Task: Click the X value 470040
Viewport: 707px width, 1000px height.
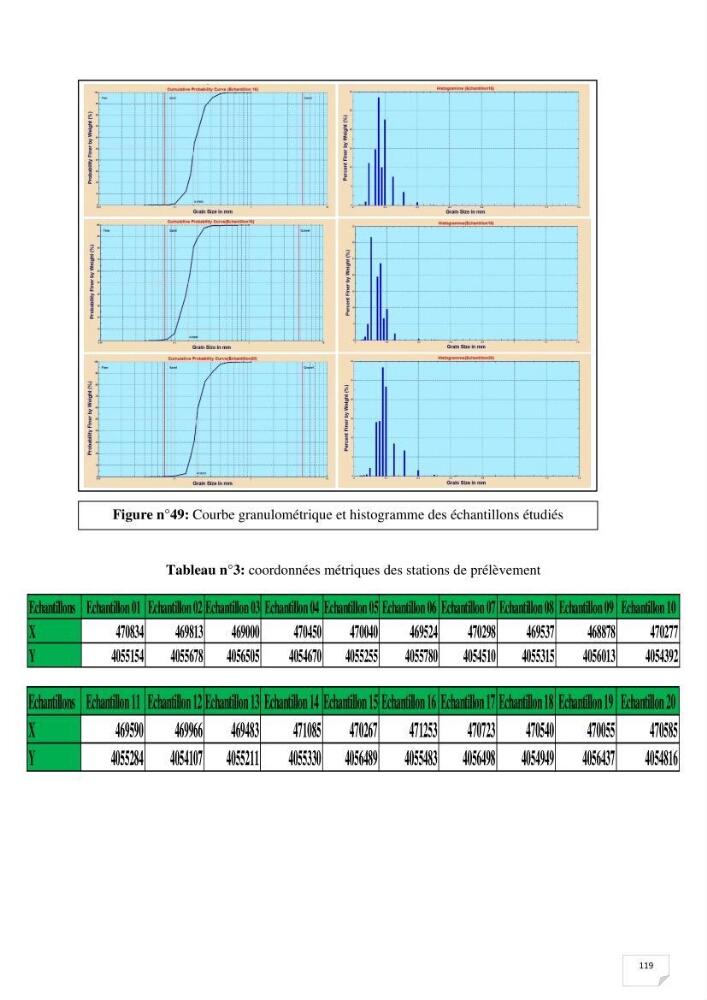Action: coord(364,632)
